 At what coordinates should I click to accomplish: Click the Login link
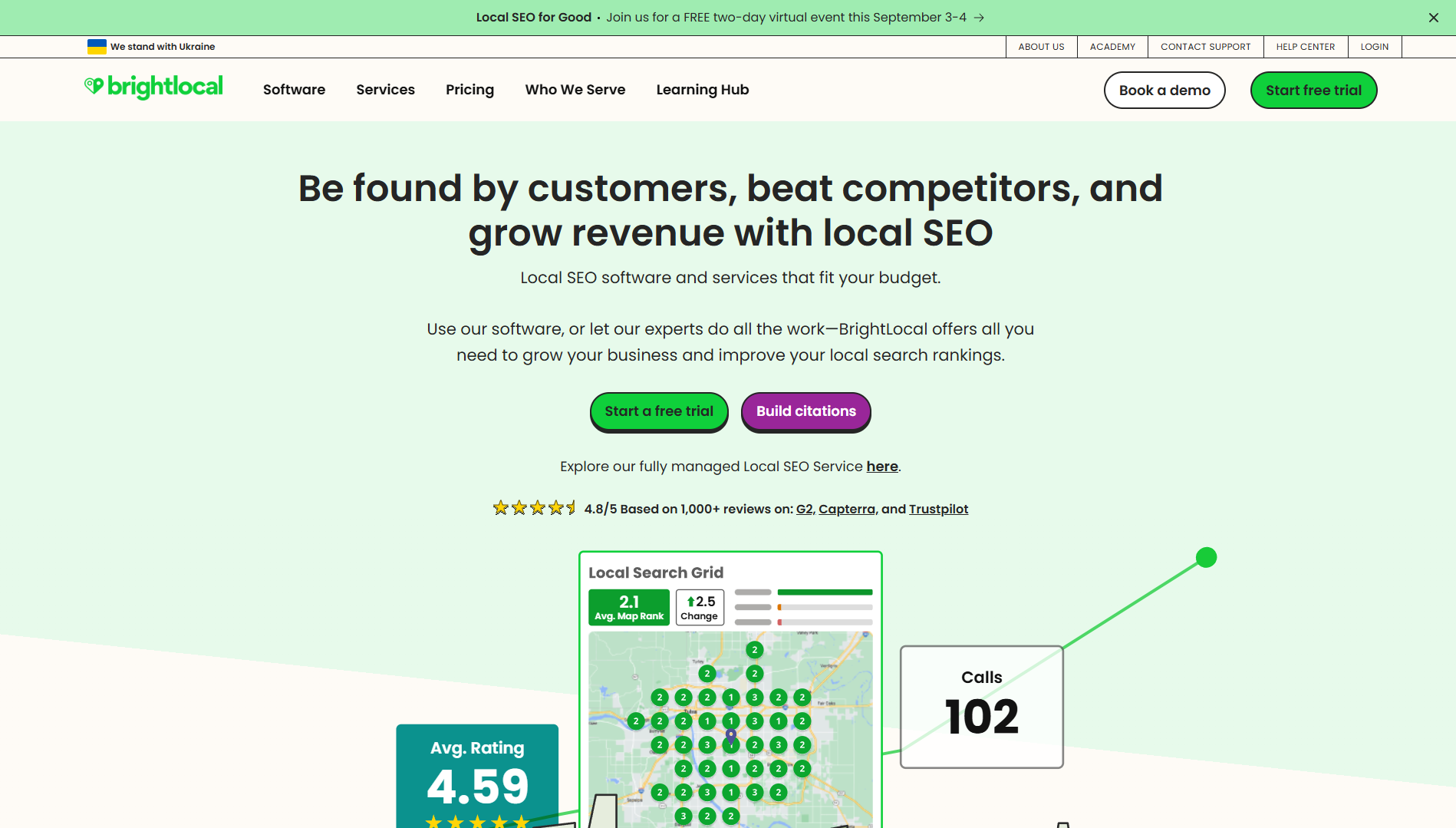pos(1375,47)
